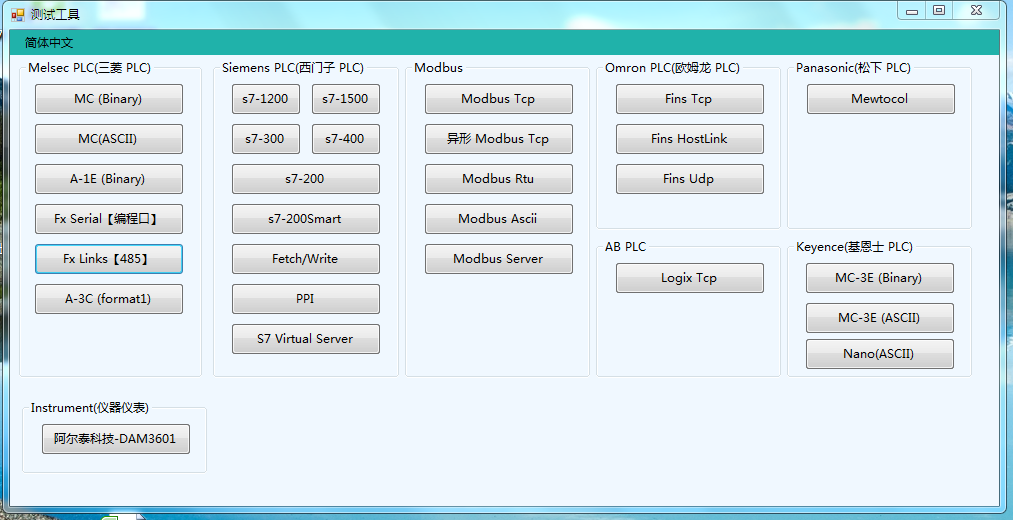Open the Mewtocol Panasonic test
Image resolution: width=1013 pixels, height=520 pixels.
pyautogui.click(x=880, y=99)
